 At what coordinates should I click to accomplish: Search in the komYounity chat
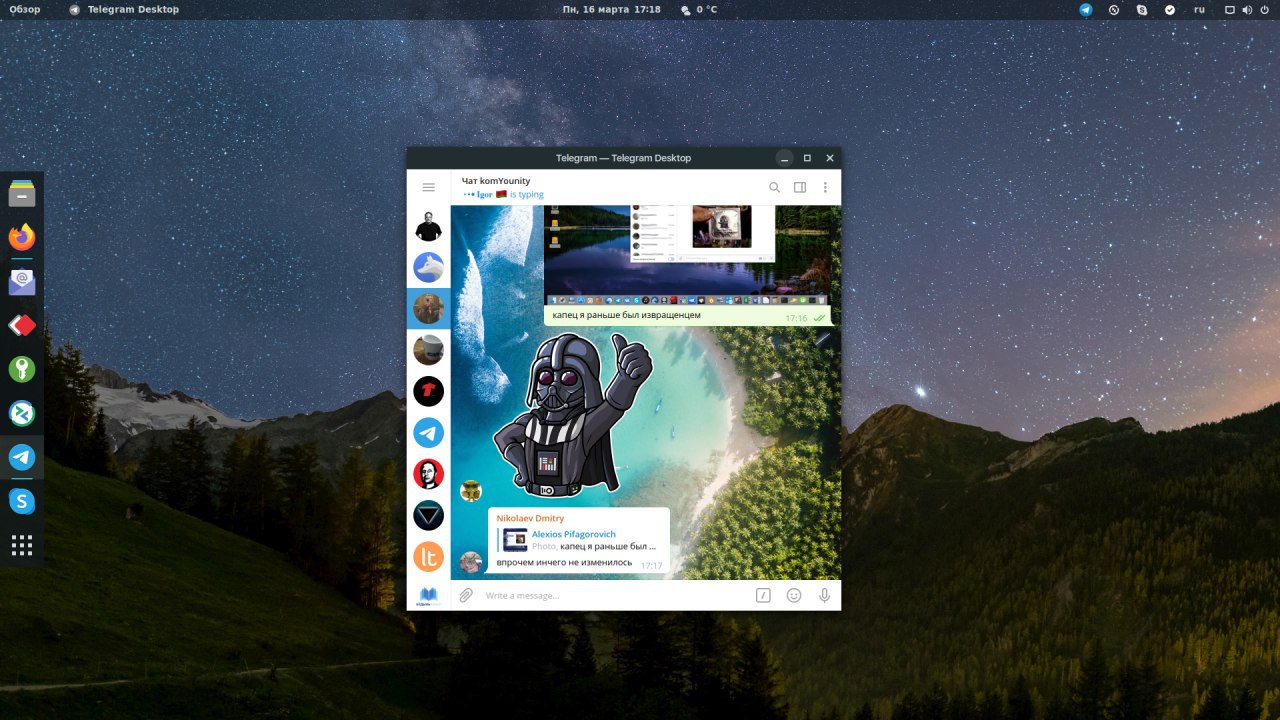coord(774,187)
